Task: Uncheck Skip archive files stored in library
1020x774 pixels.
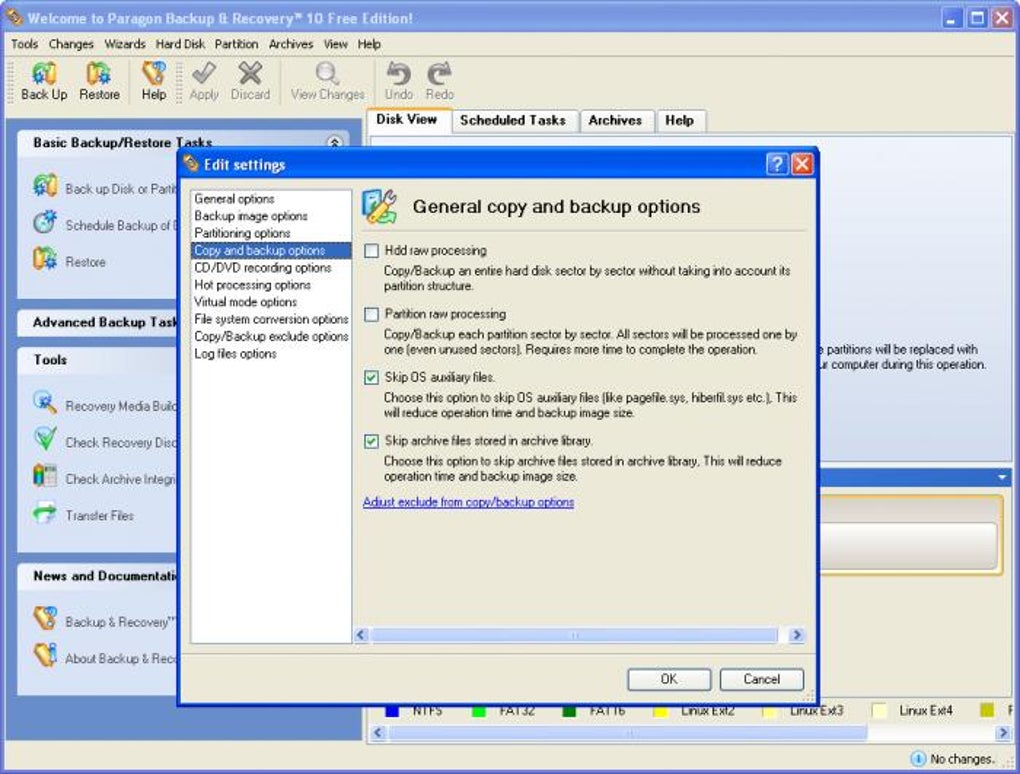Action: pos(371,442)
